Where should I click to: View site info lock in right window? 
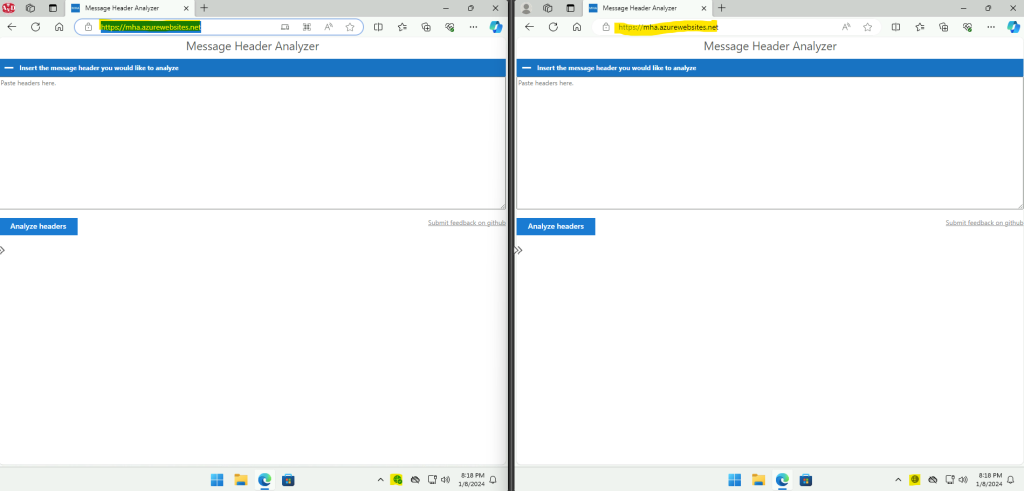tap(606, 27)
